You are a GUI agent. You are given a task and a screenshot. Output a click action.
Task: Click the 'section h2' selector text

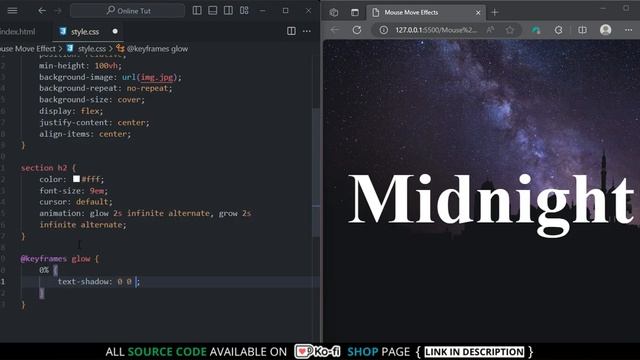pos(44,168)
